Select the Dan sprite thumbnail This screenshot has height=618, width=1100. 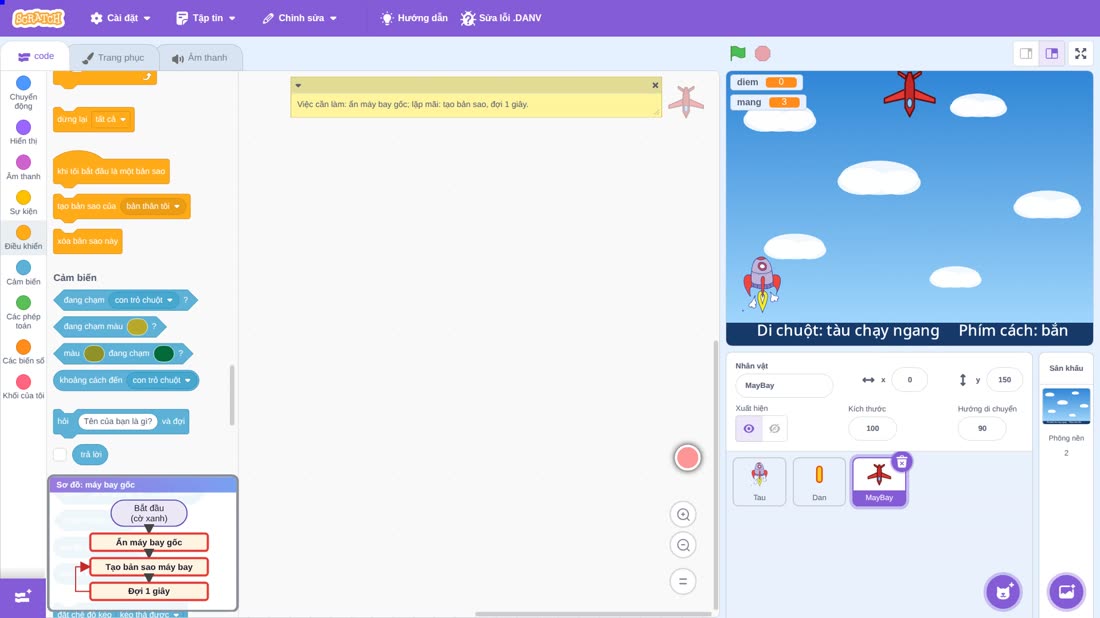(x=819, y=481)
